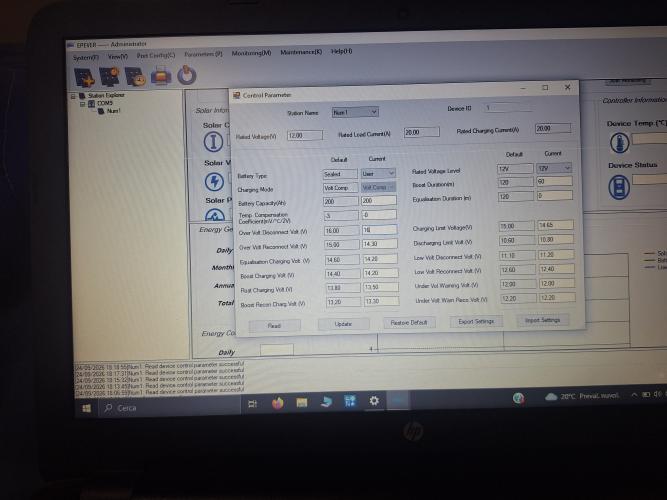
Task: Open the Monitoring menu
Action: pyautogui.click(x=251, y=53)
